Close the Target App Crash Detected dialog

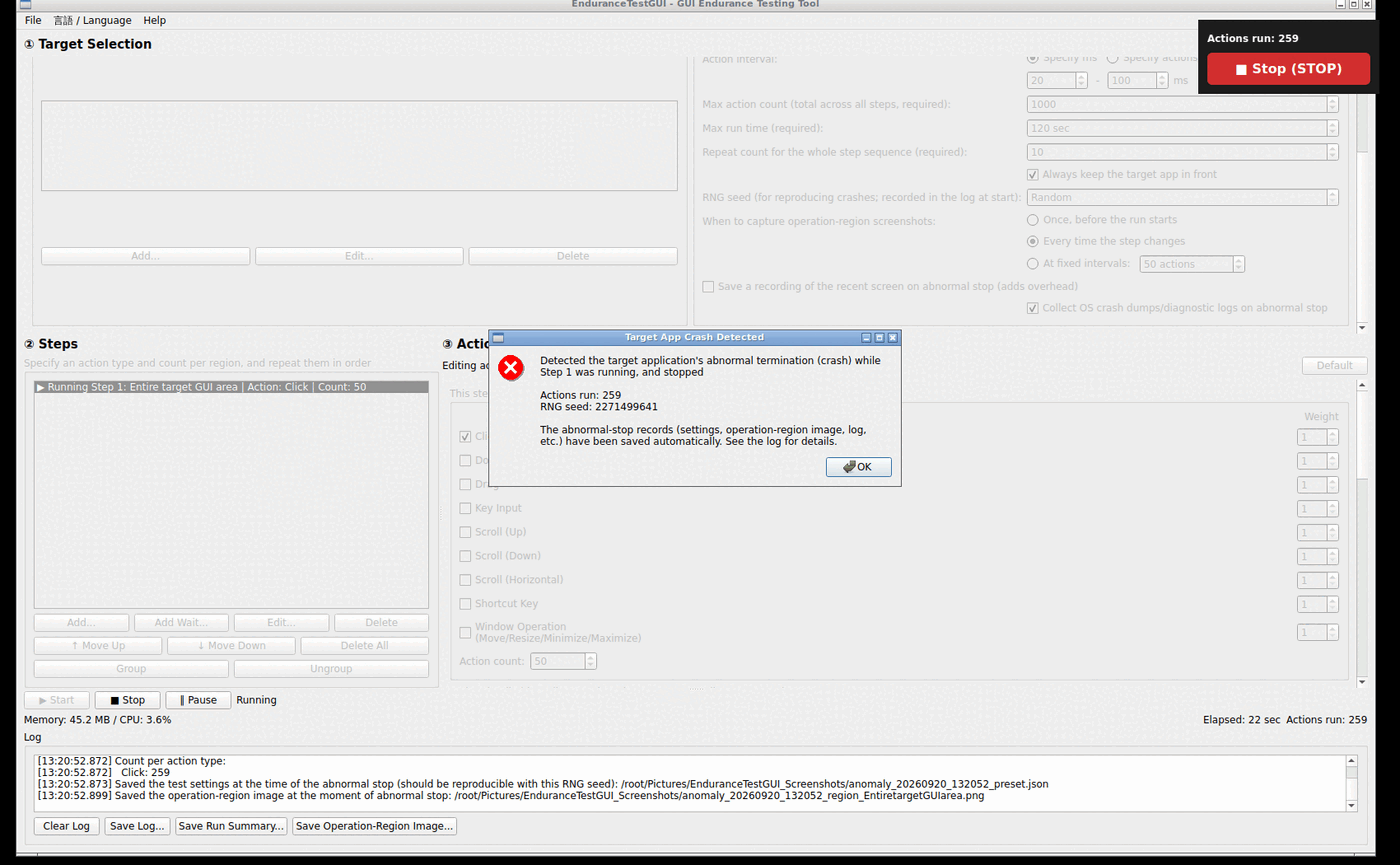pos(893,338)
